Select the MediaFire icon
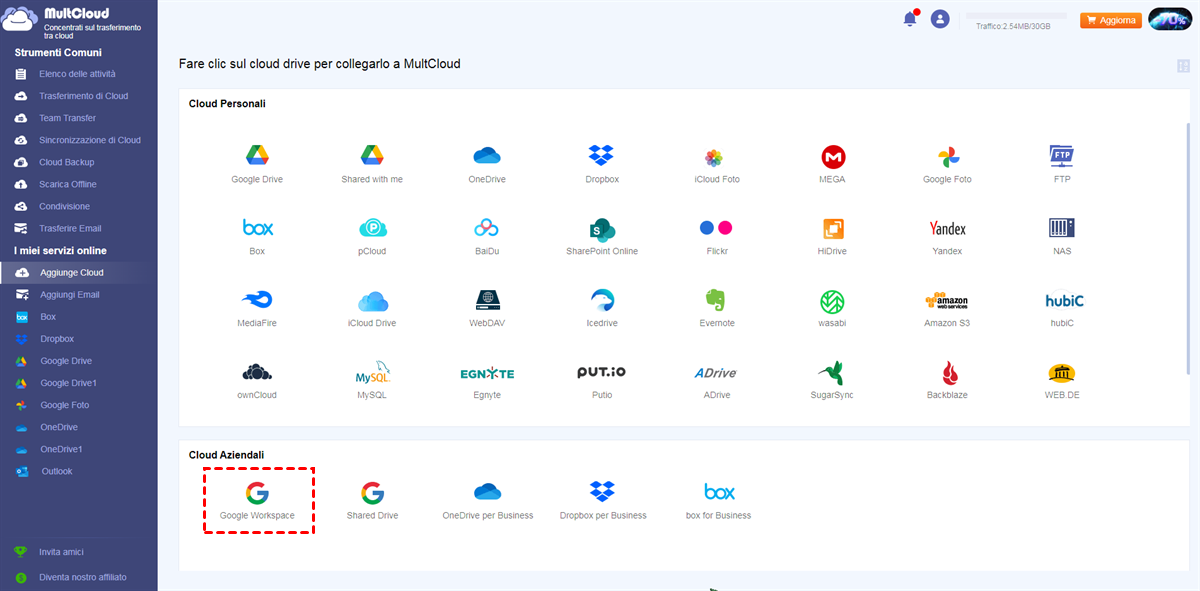Image resolution: width=1200 pixels, height=591 pixels. pyautogui.click(x=257, y=300)
